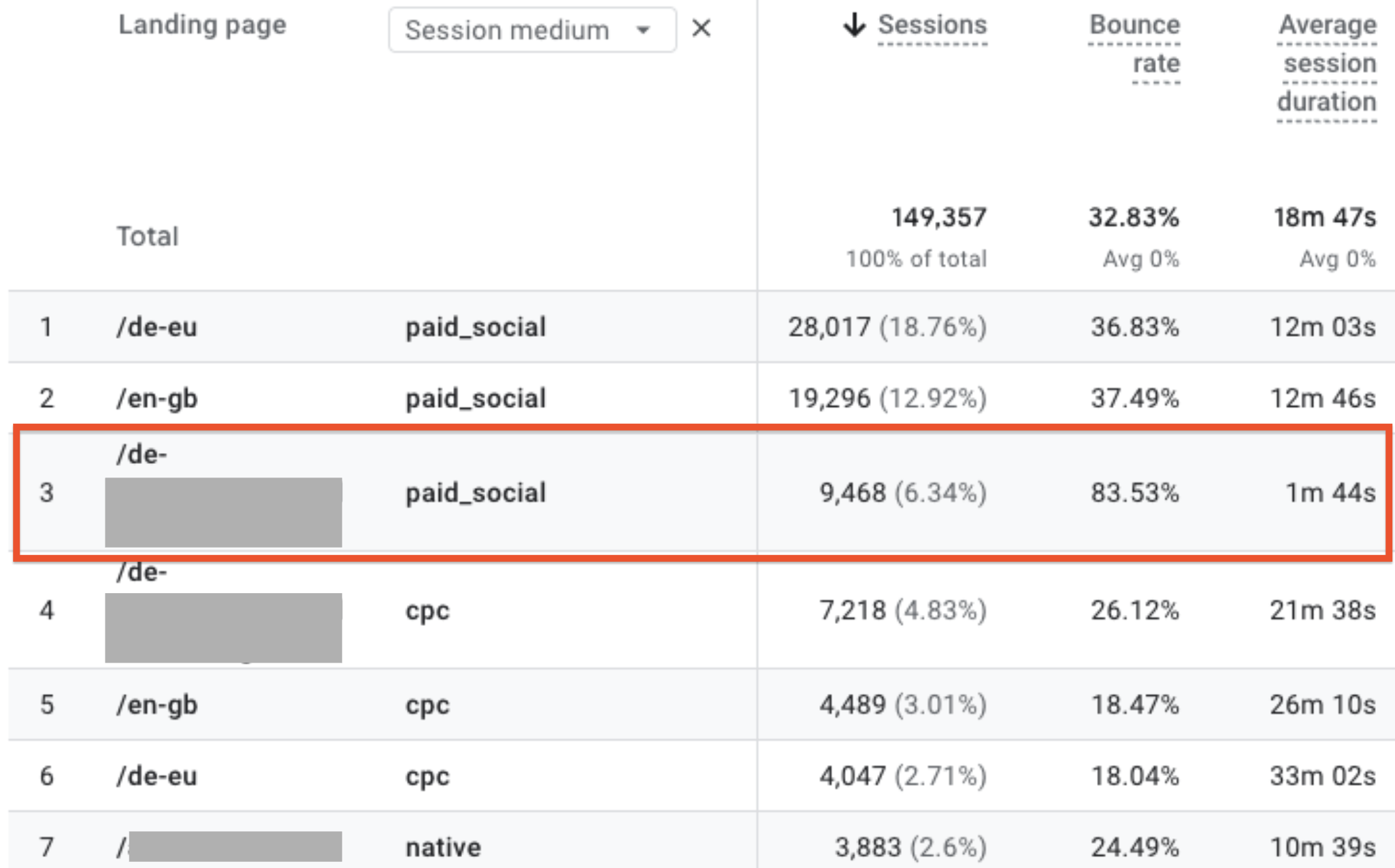
Task: Click the sessions value 9,468 (6.34%)
Action: coord(903,493)
